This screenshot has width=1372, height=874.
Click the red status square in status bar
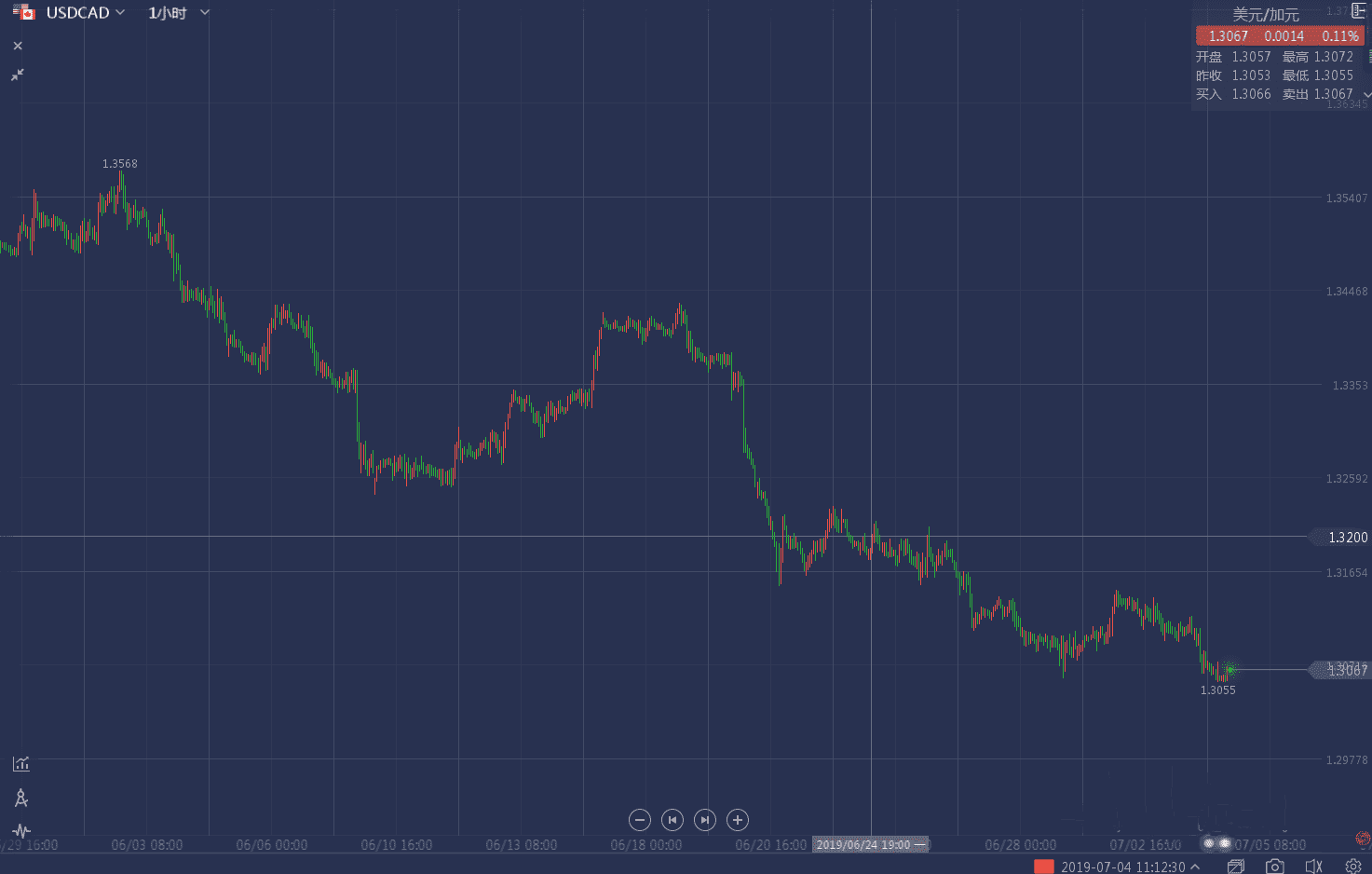coord(1044,867)
